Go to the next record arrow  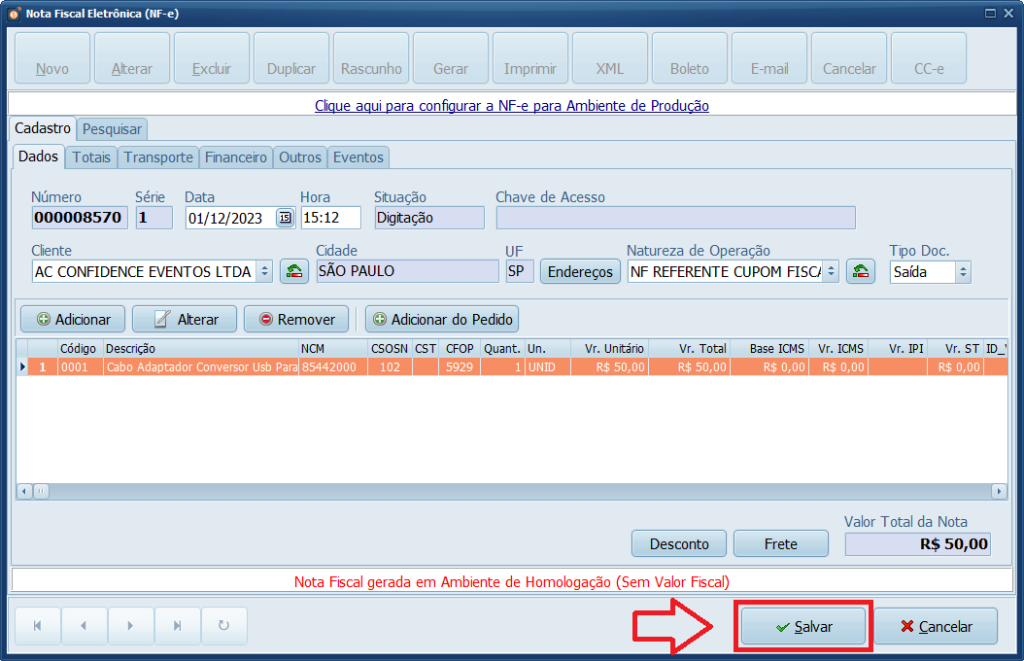click(x=130, y=626)
